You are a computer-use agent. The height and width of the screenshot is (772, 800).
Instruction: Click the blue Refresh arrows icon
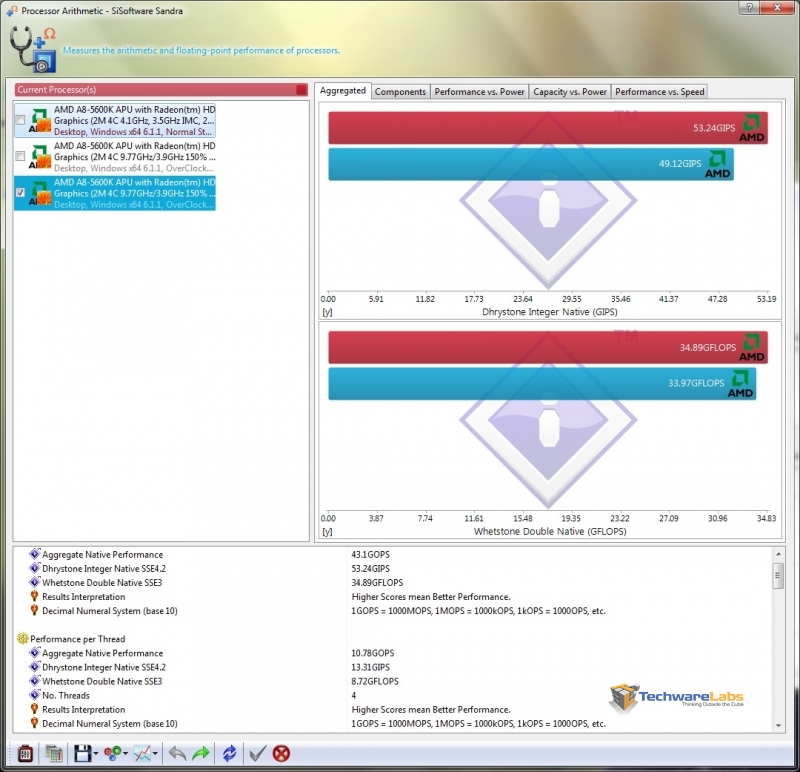click(230, 753)
